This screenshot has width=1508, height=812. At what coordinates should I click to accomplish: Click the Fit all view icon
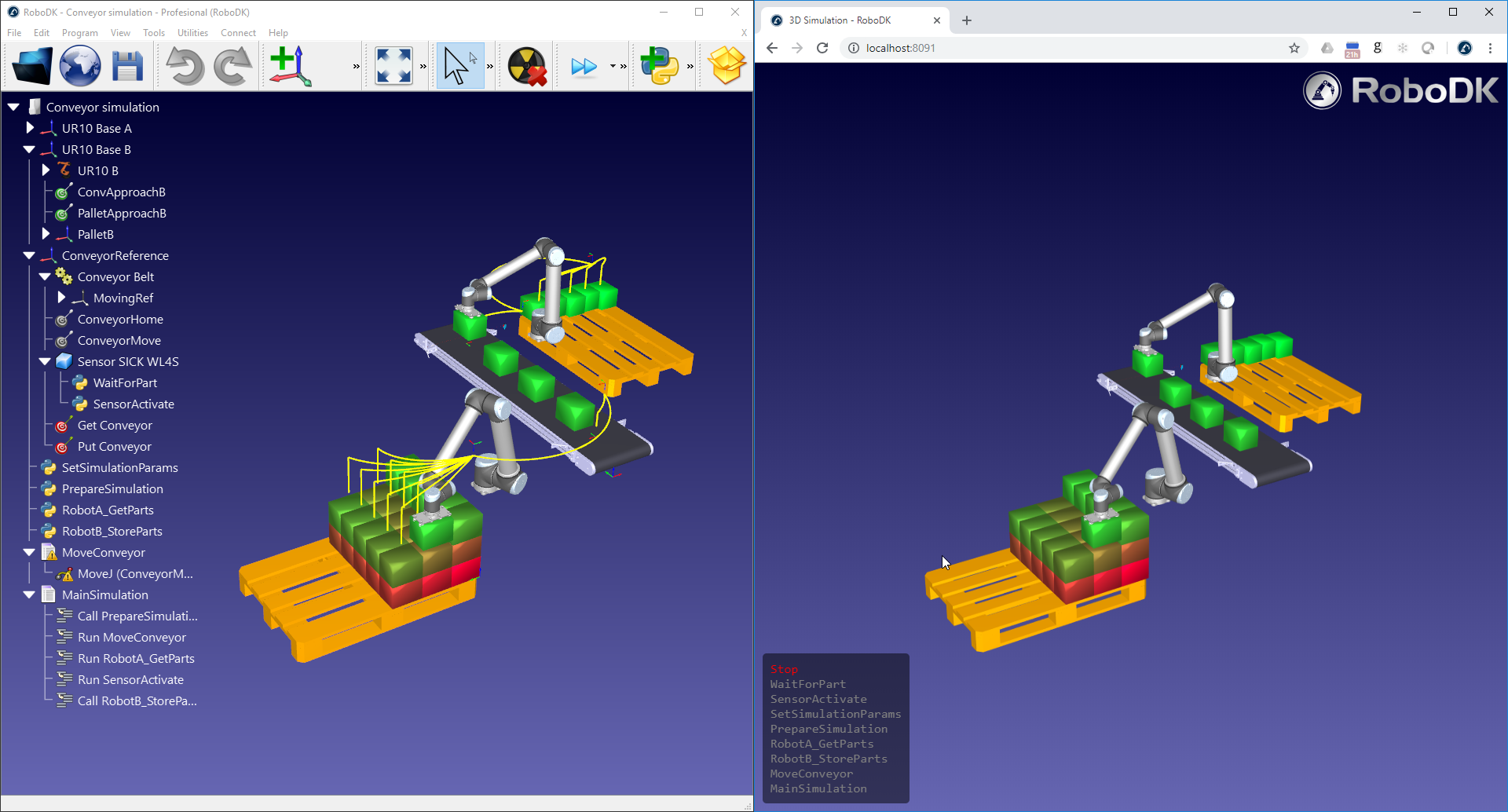click(393, 66)
